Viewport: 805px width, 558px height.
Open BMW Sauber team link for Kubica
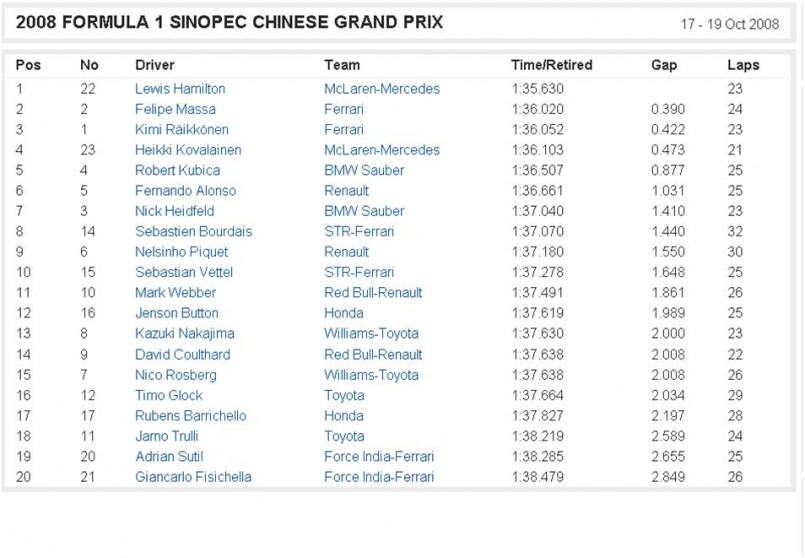pyautogui.click(x=364, y=170)
